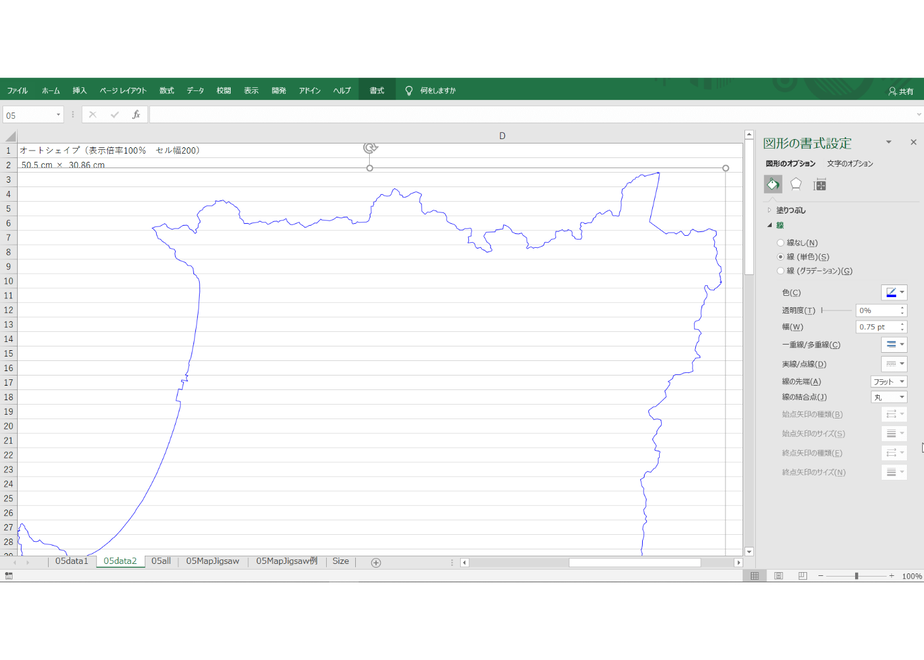Select Shape Options in pane
This screenshot has height=660, width=924.
click(790, 164)
